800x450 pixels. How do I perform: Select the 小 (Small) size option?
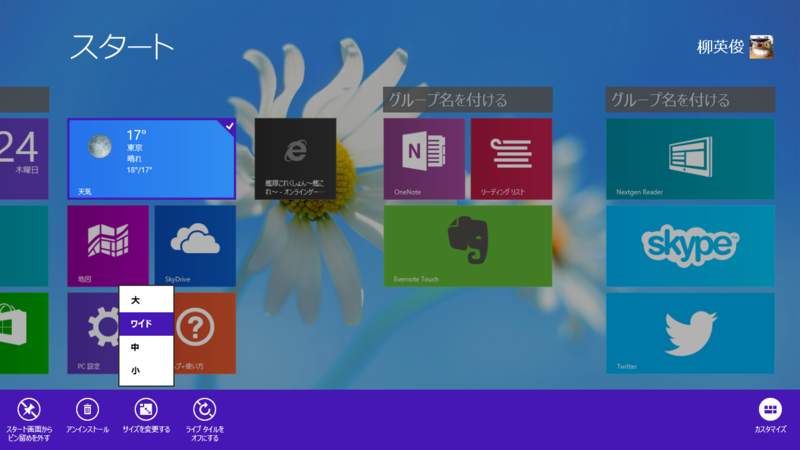pos(146,371)
